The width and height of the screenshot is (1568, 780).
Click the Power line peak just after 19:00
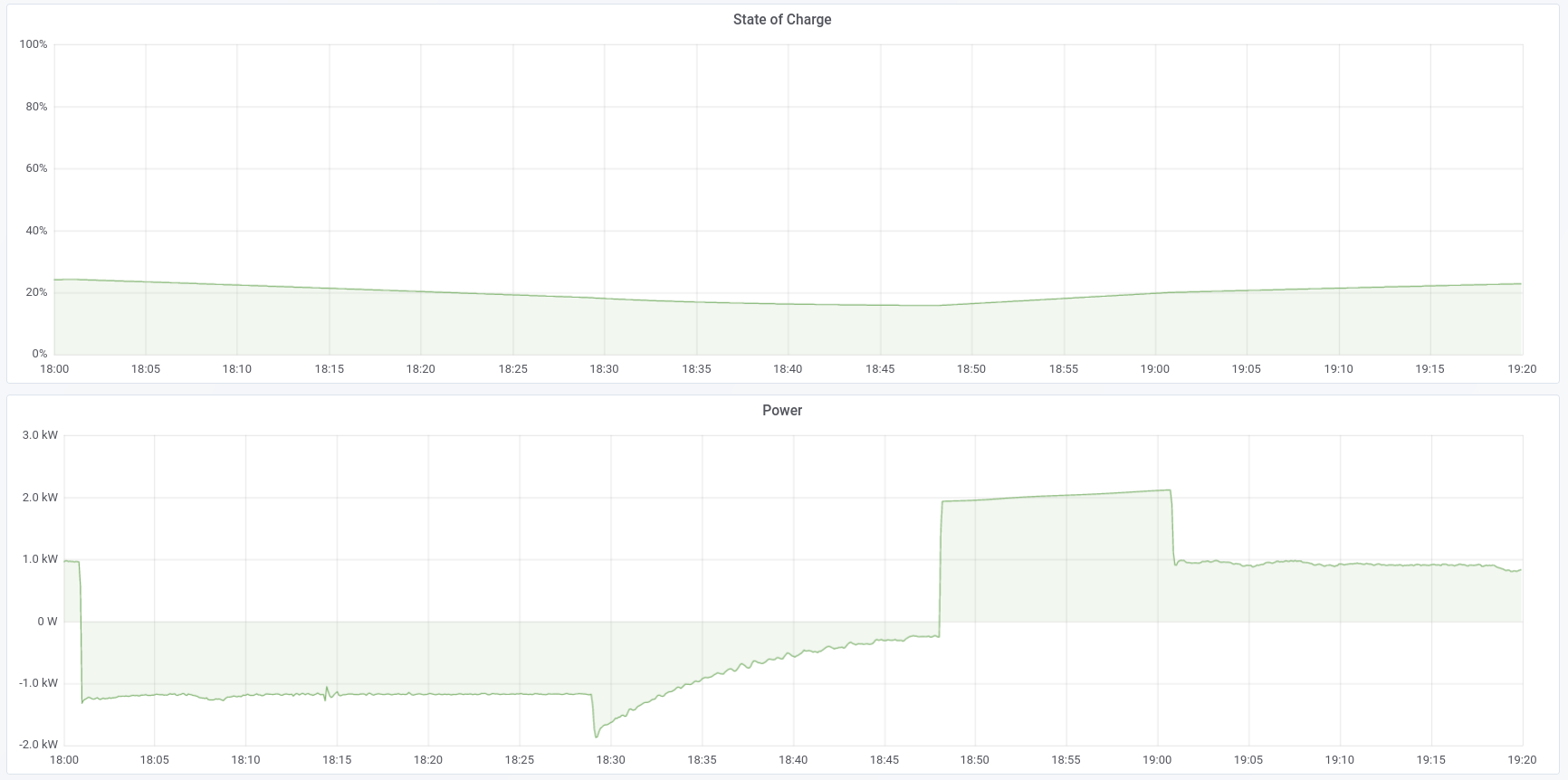click(x=1170, y=490)
